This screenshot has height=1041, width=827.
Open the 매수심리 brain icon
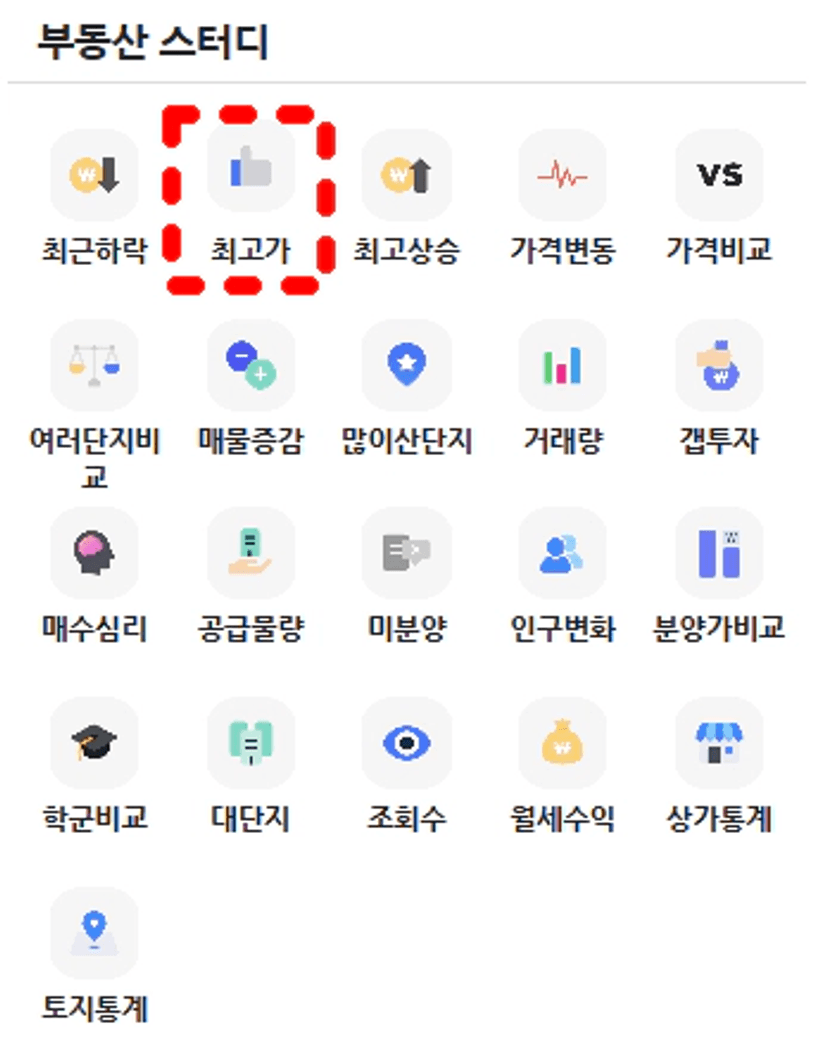(x=94, y=553)
